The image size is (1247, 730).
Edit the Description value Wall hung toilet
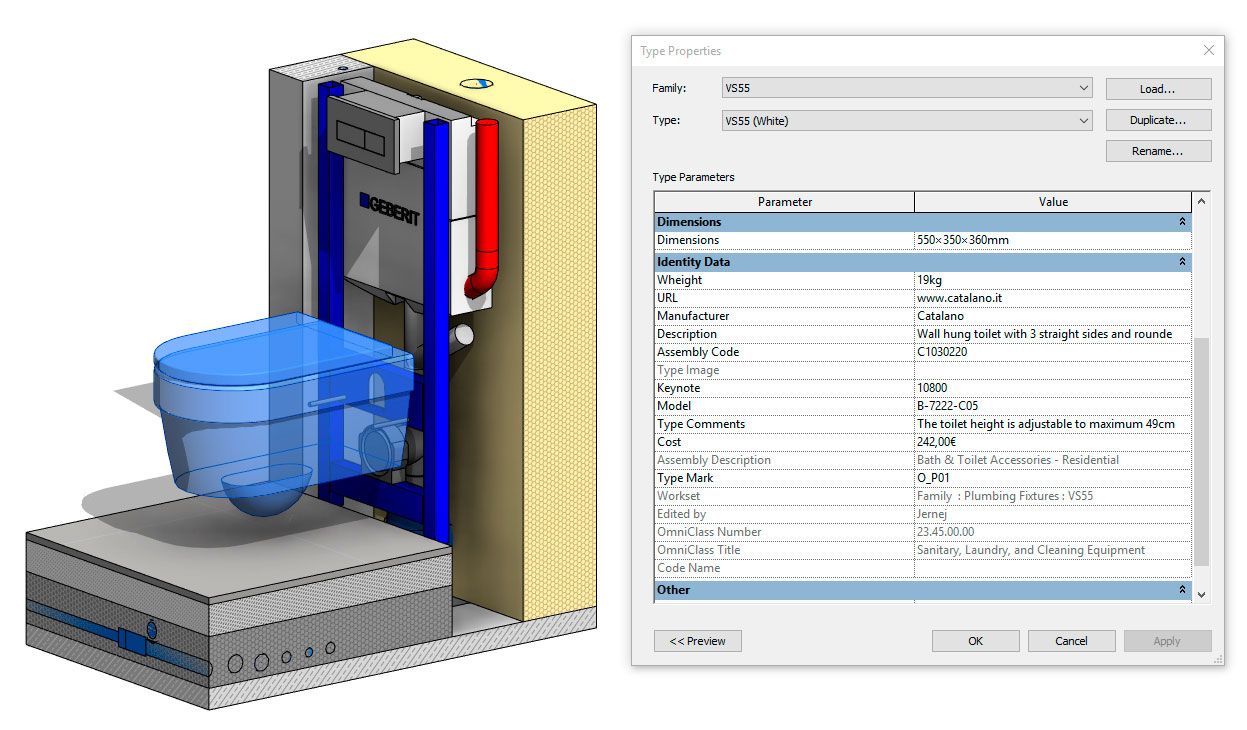1053,334
